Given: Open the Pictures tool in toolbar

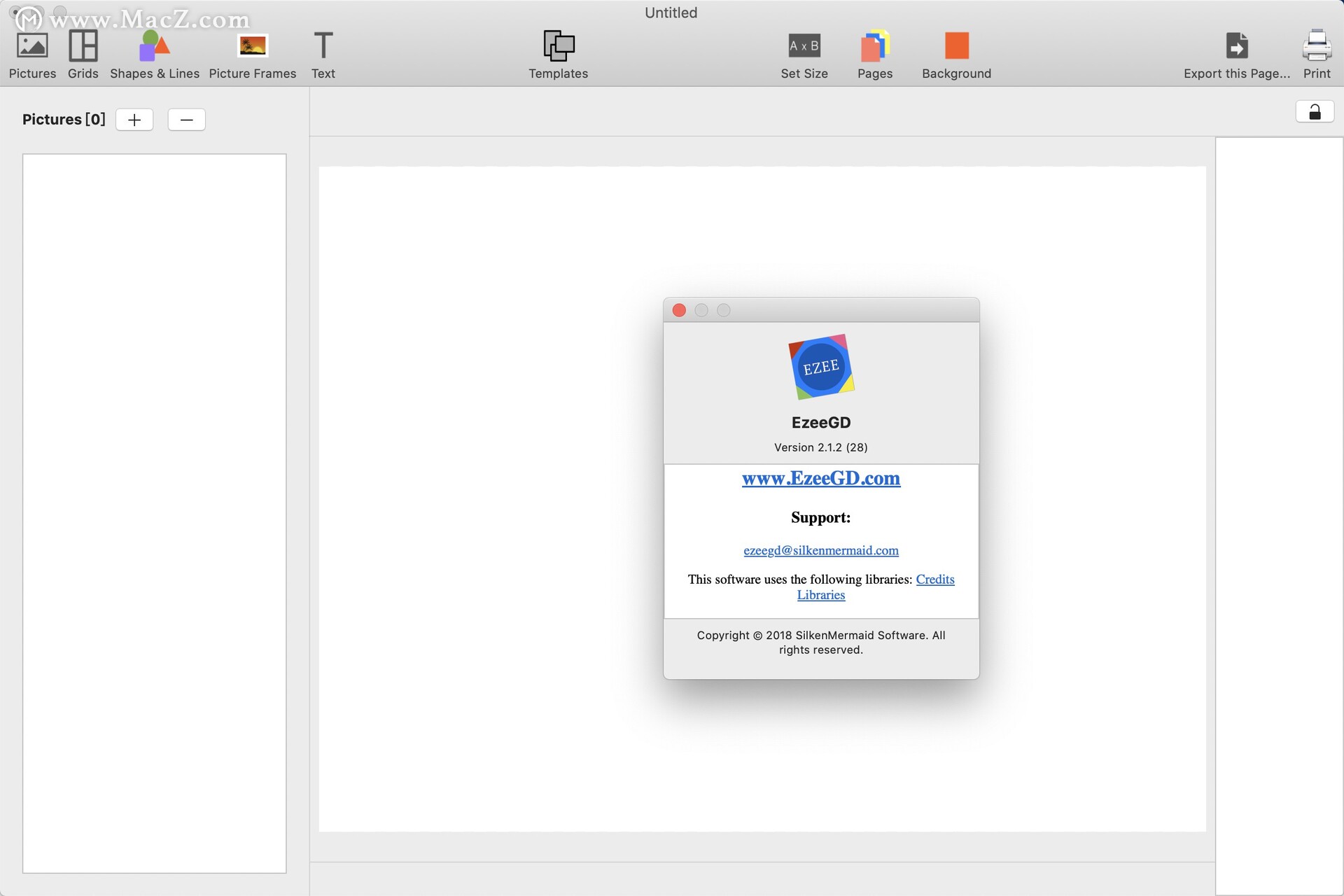Looking at the screenshot, I should 32,55.
